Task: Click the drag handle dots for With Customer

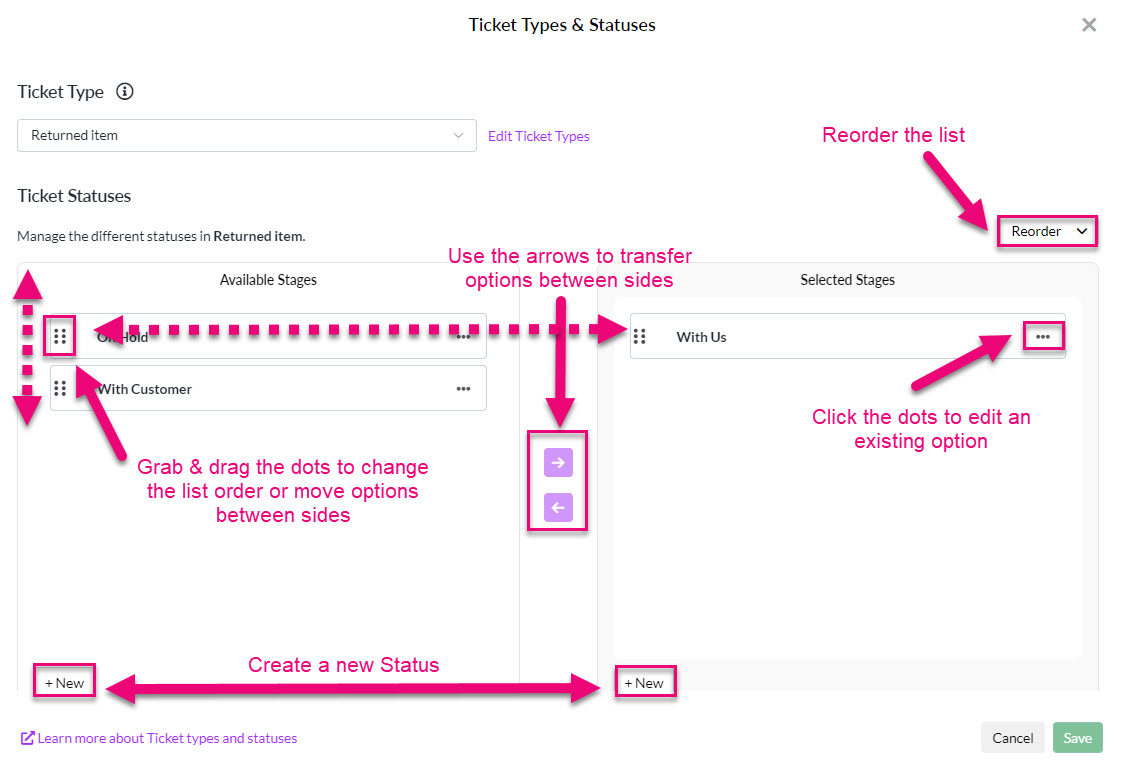Action: (60, 389)
